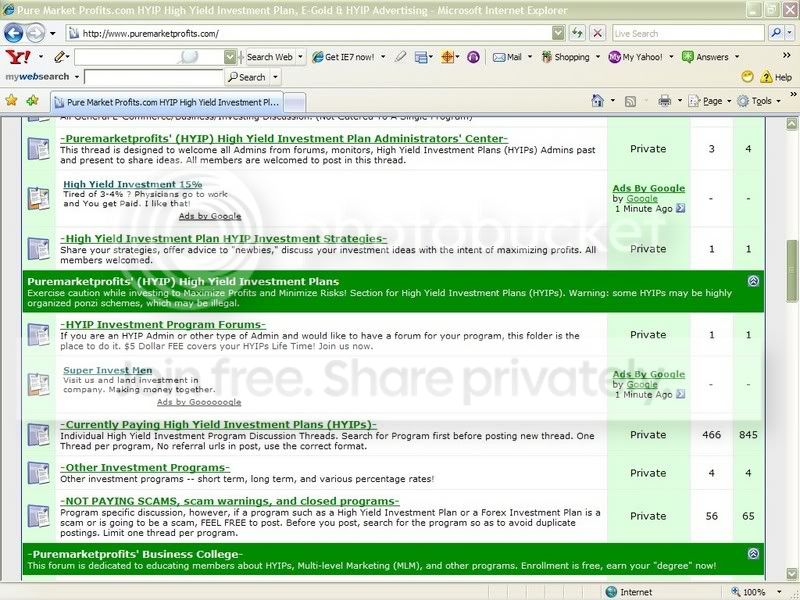This screenshot has width=800, height=600.
Task: Click the Yahoo toolbar highlighter icon
Action: pyautogui.click(x=401, y=57)
